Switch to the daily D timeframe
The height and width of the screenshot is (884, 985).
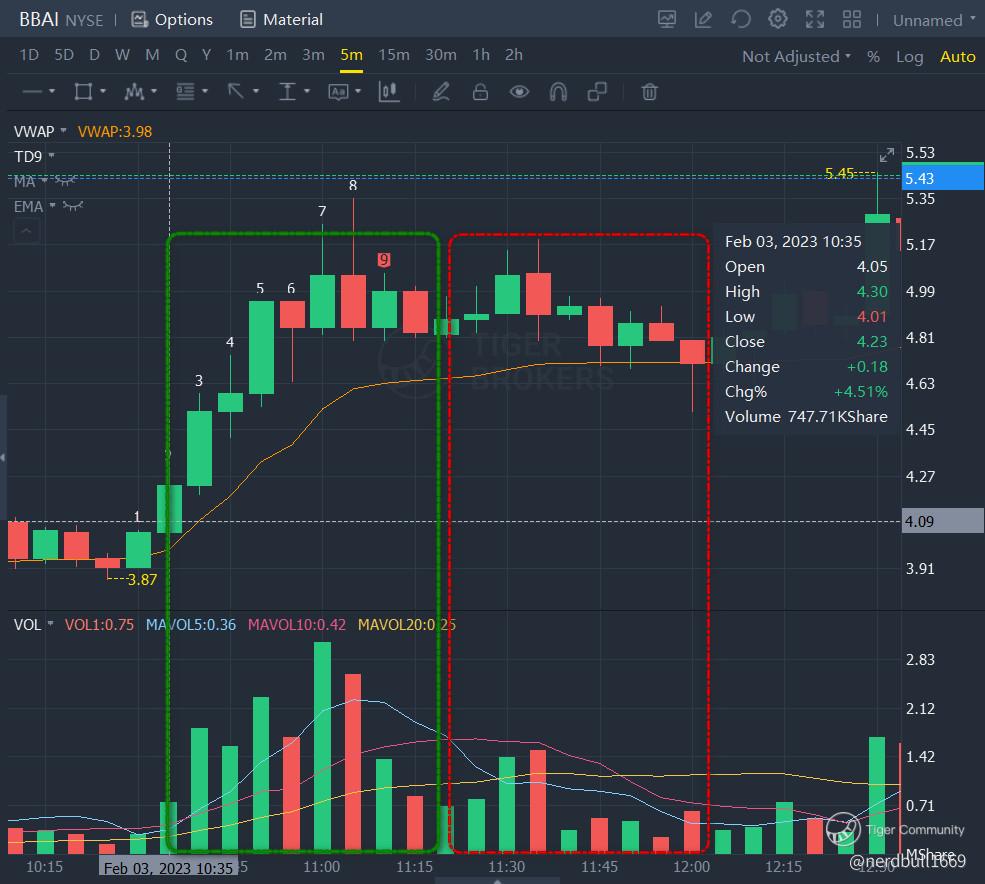94,55
